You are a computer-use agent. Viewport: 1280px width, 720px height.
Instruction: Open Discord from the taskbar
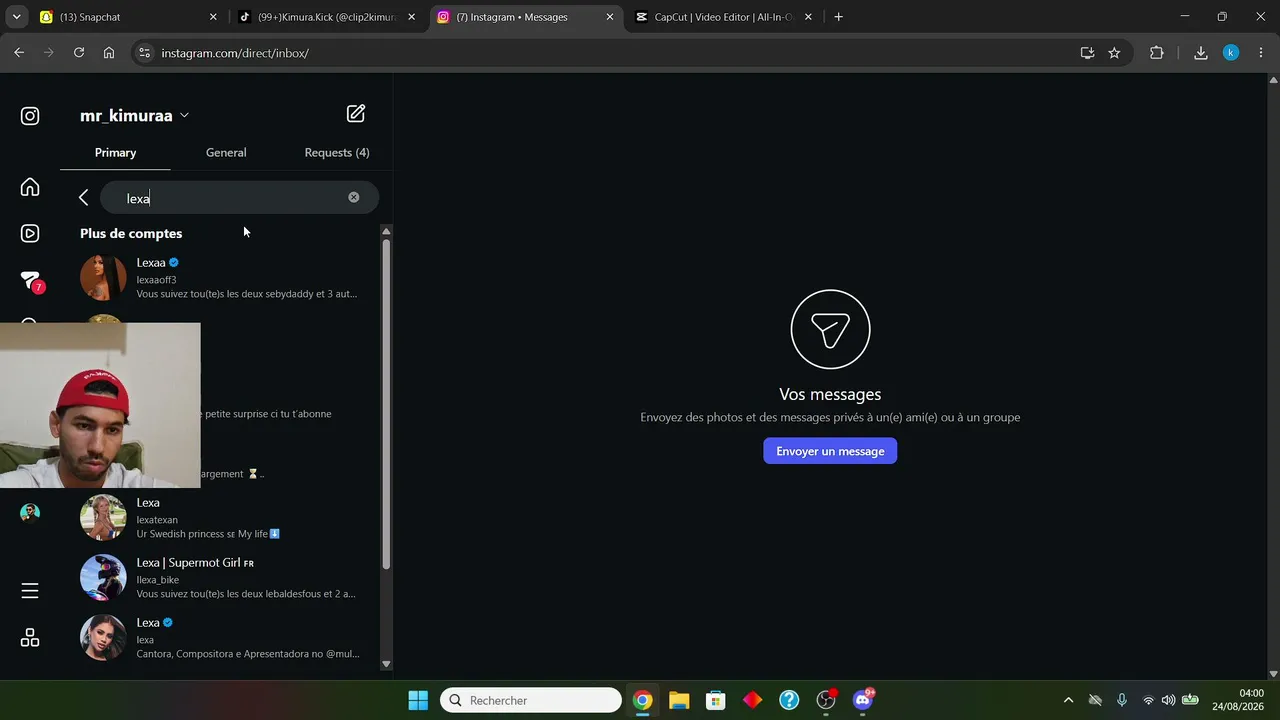click(863, 700)
